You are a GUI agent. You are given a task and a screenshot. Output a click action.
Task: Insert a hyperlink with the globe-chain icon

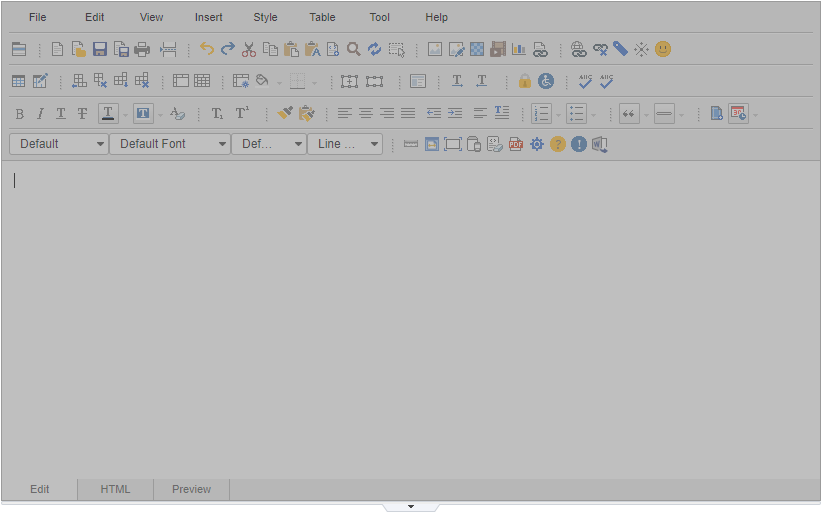pyautogui.click(x=578, y=49)
